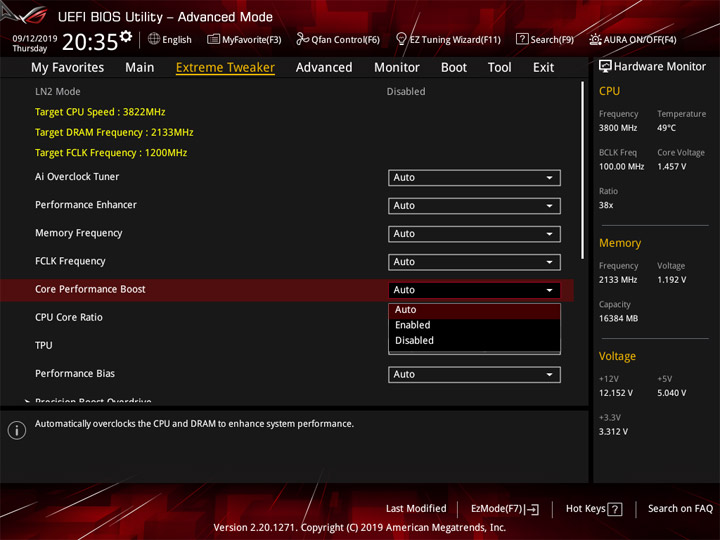Click the CPU Ratio 38x value
The image size is (720, 540).
click(x=606, y=205)
